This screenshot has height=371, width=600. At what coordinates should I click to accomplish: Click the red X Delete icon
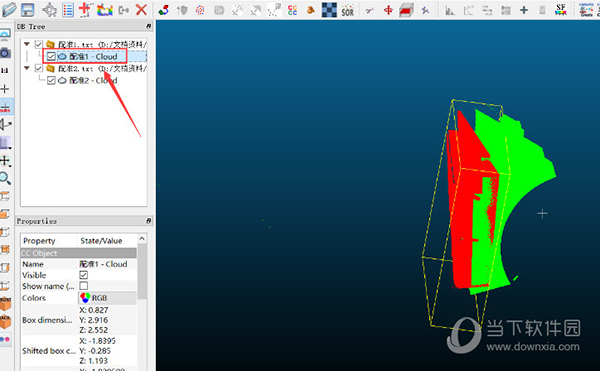pos(142,10)
